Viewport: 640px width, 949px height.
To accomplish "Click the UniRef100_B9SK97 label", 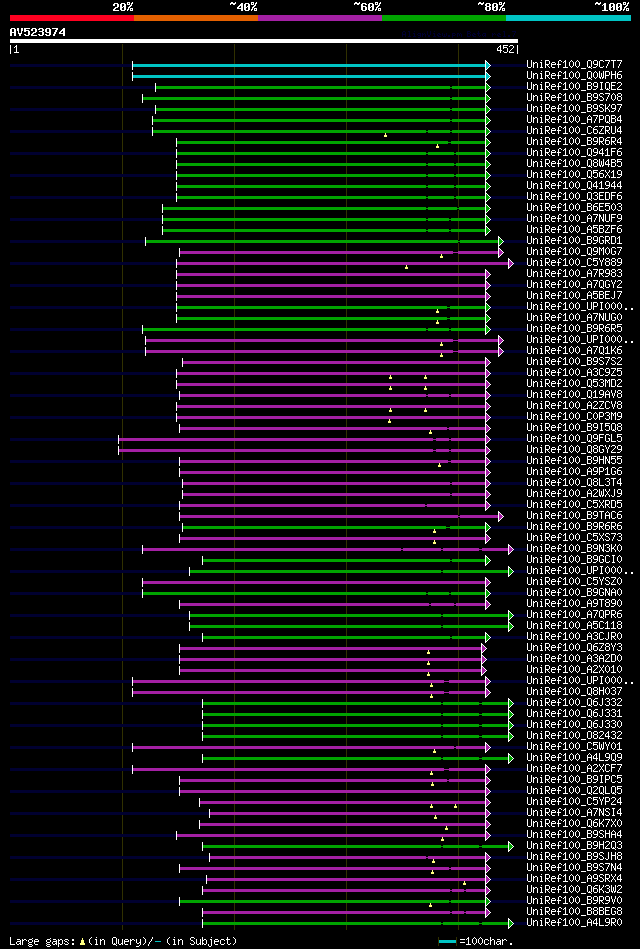I will (x=574, y=109).
